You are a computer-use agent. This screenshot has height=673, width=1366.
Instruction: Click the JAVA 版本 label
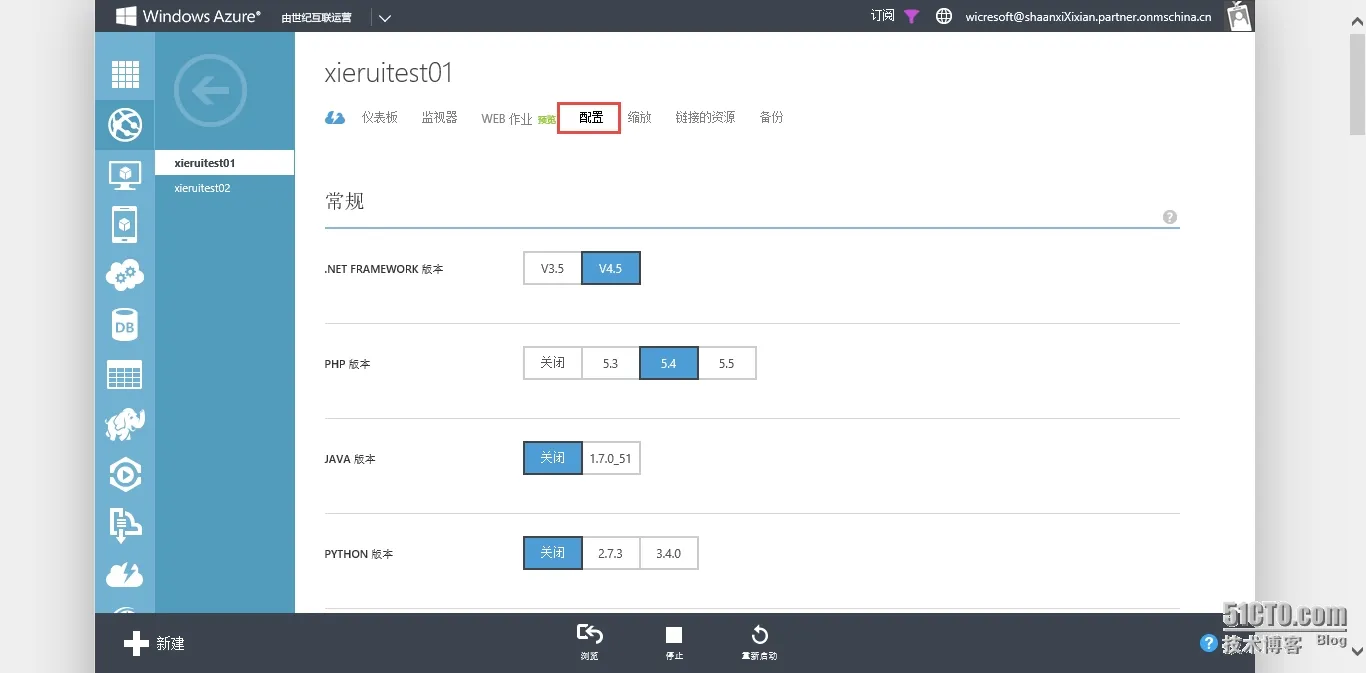350,460
